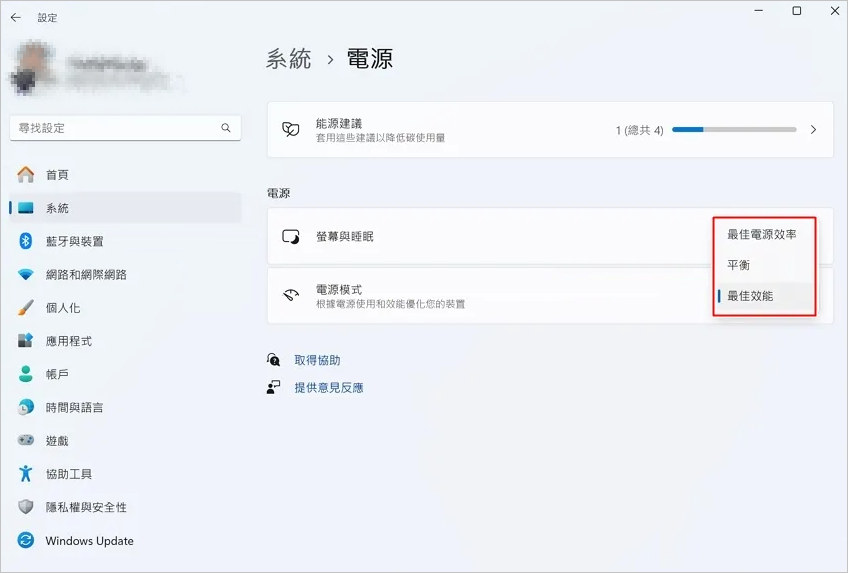Open the 螢幕與睡眠 settings row
The width and height of the screenshot is (848, 573).
click(550, 236)
